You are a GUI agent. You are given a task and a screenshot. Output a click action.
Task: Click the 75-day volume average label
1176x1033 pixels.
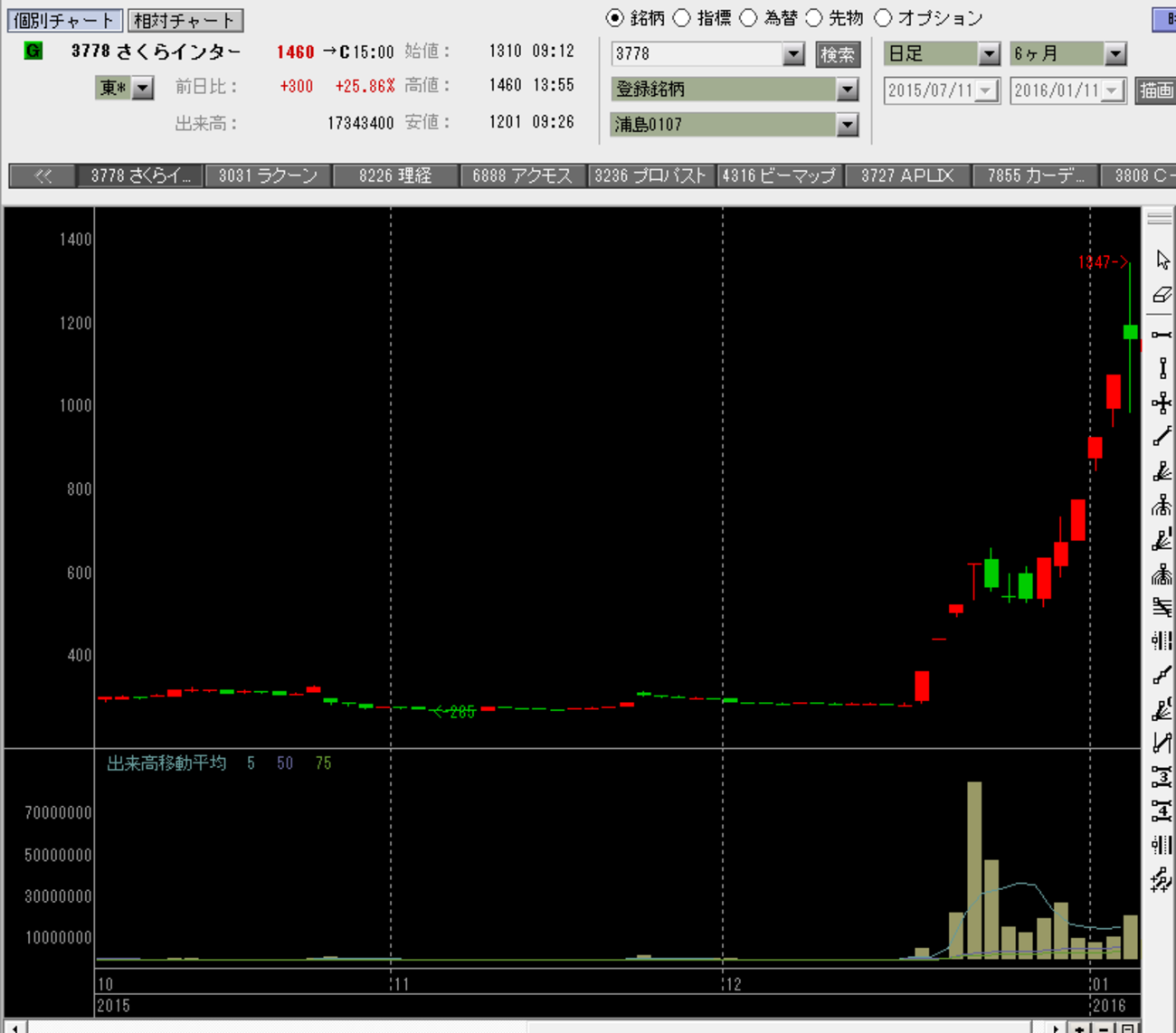[x=323, y=763]
